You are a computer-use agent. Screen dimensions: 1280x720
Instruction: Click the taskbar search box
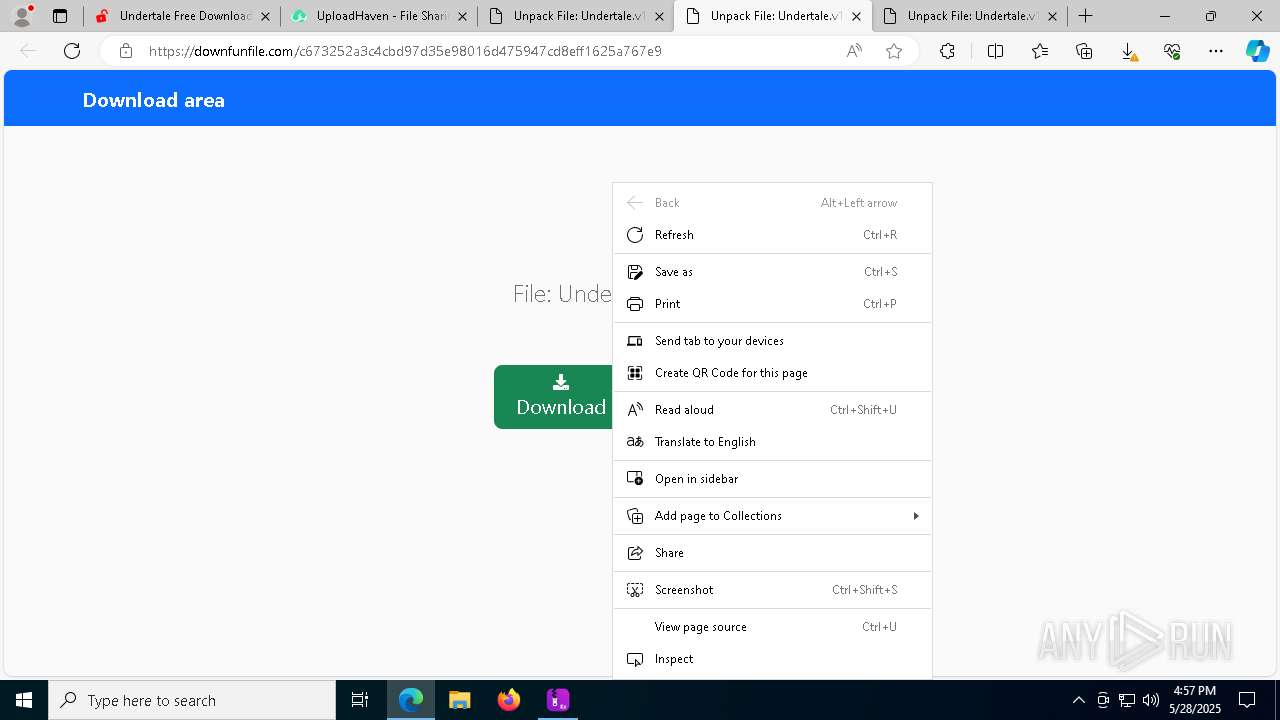(x=192, y=700)
